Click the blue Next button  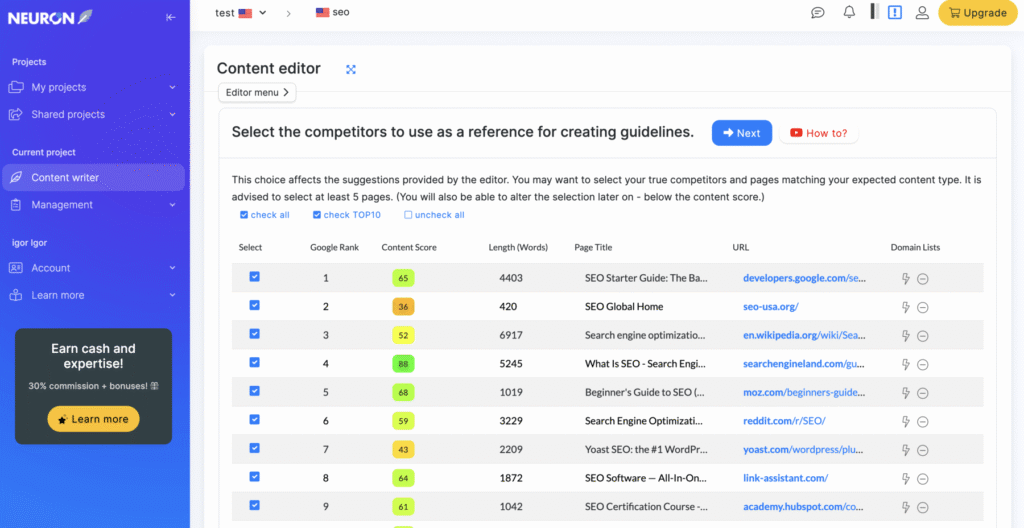(x=742, y=133)
